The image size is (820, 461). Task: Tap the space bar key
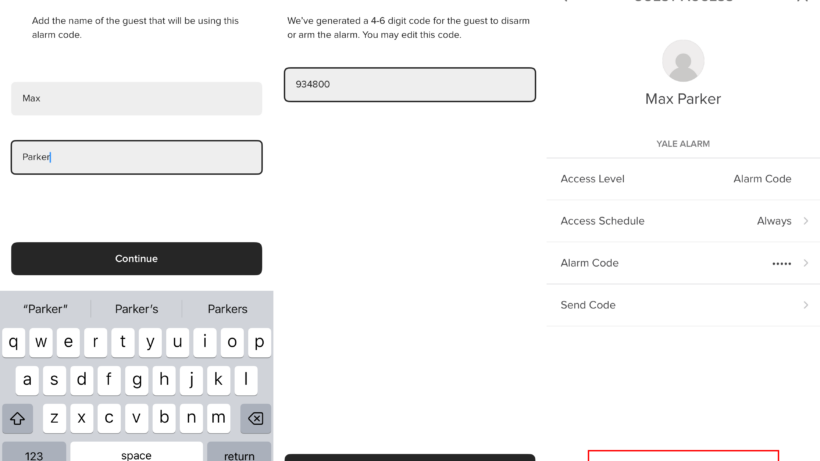click(x=136, y=452)
